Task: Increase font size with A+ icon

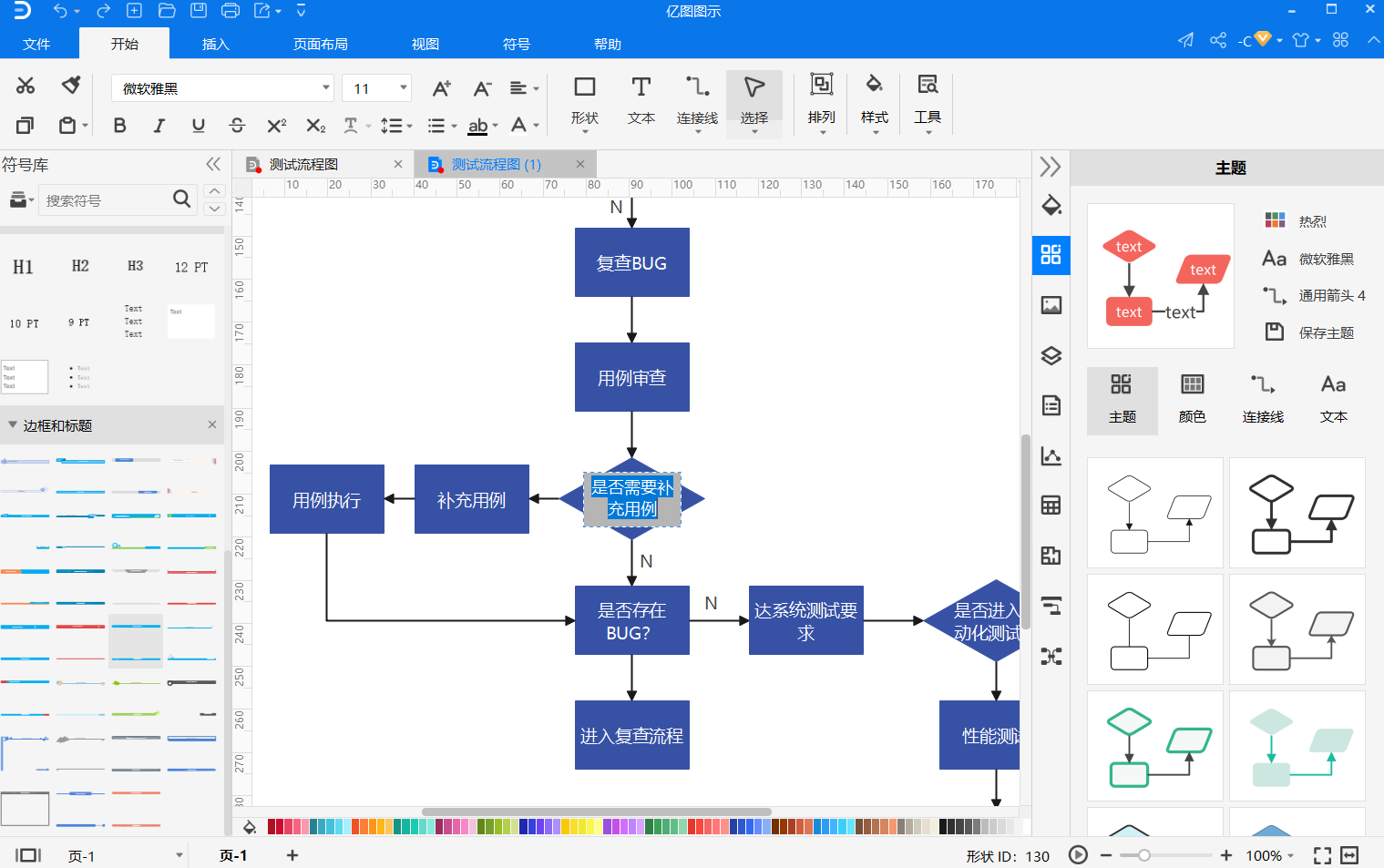Action: pos(441,88)
